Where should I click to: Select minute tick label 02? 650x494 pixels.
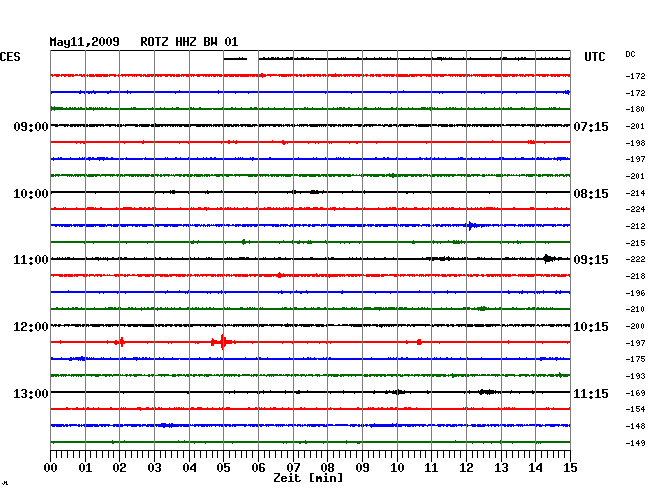tap(119, 468)
